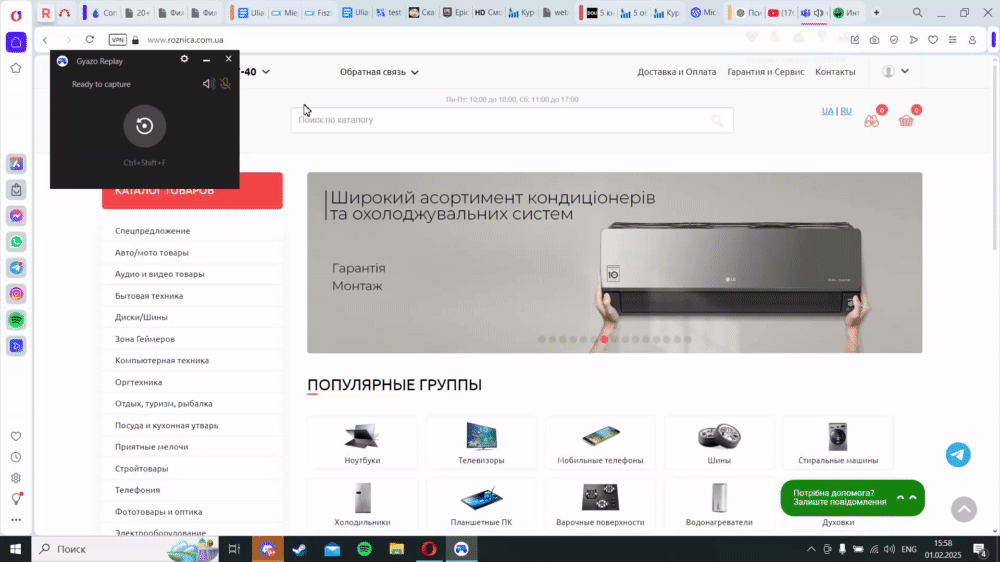The image size is (1000, 562).
Task: Open Авто/мото товары category
Action: click(x=152, y=253)
